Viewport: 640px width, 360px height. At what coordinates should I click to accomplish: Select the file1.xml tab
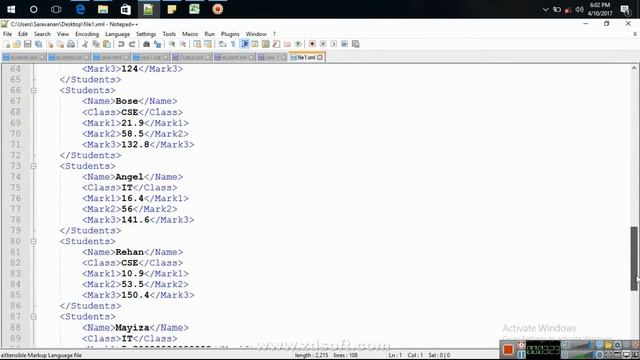coord(306,58)
